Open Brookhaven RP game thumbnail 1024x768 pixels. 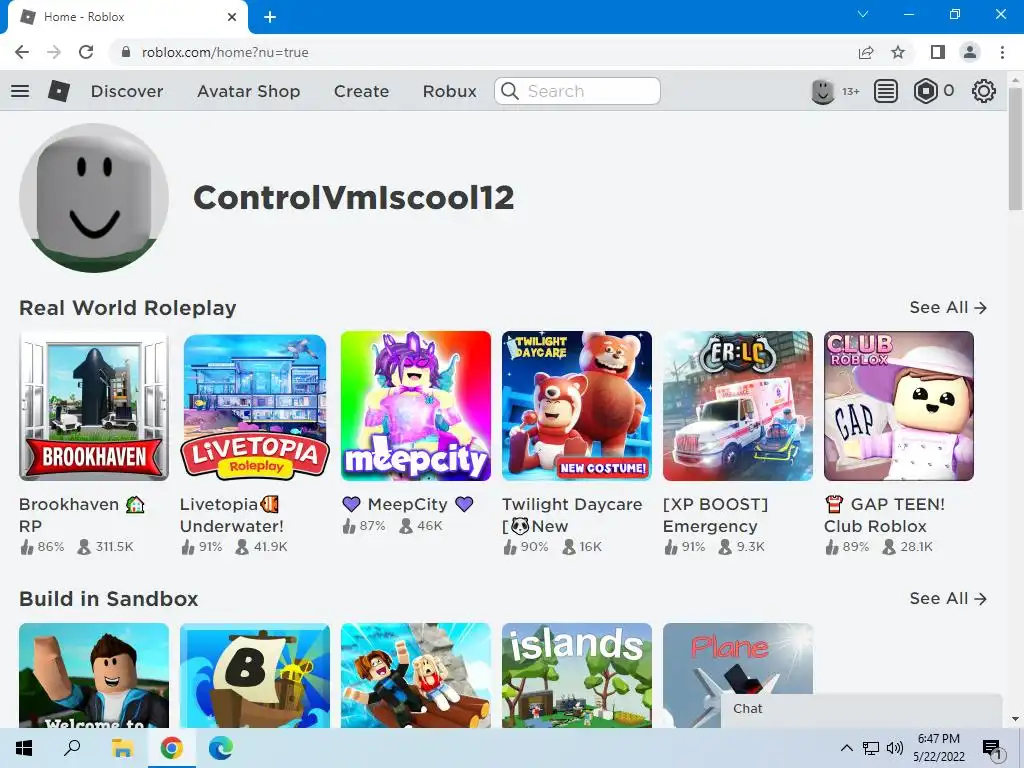click(94, 406)
